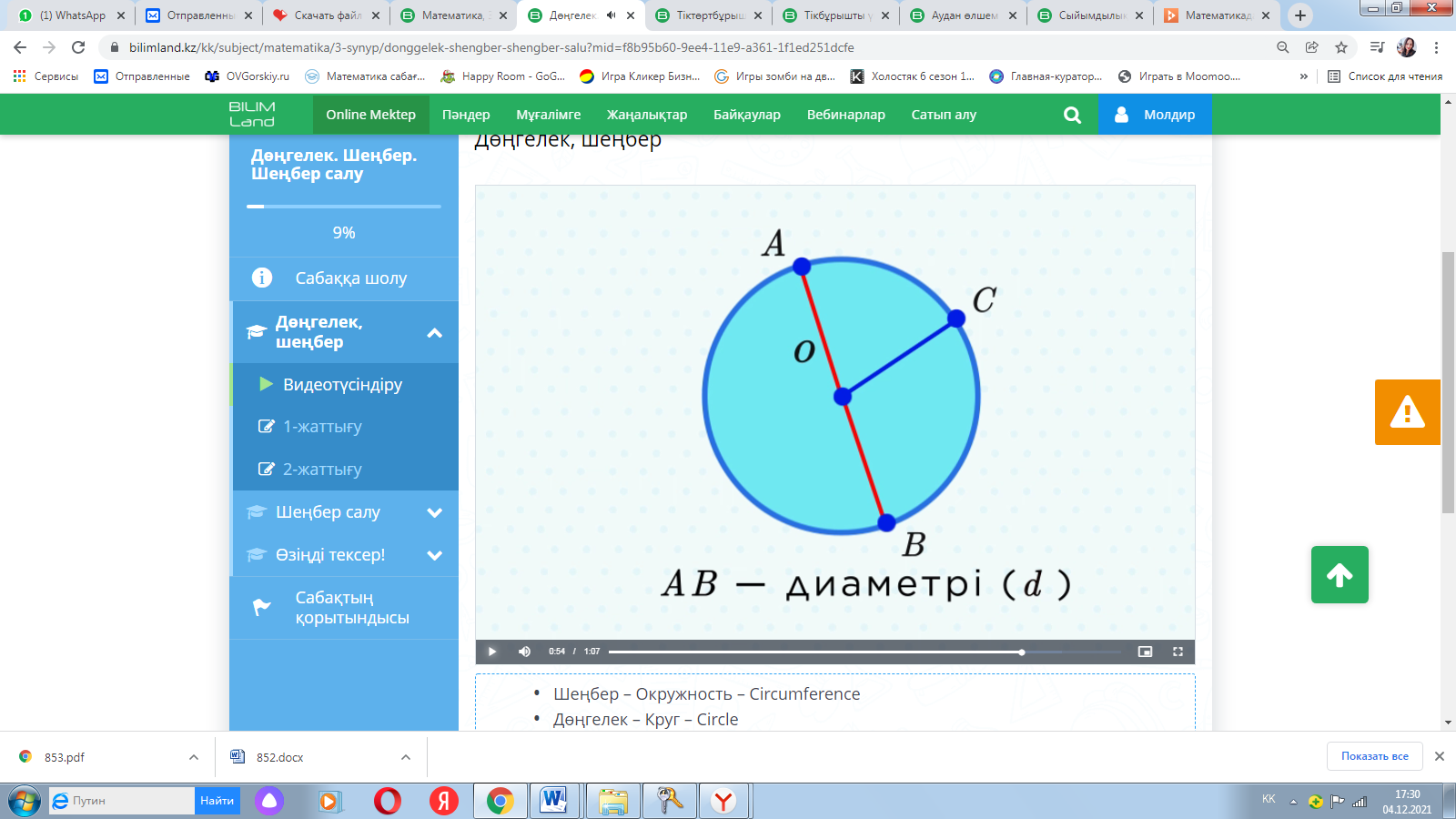The image size is (1456, 819).
Task: Click the Сатып алу link
Action: (x=944, y=115)
